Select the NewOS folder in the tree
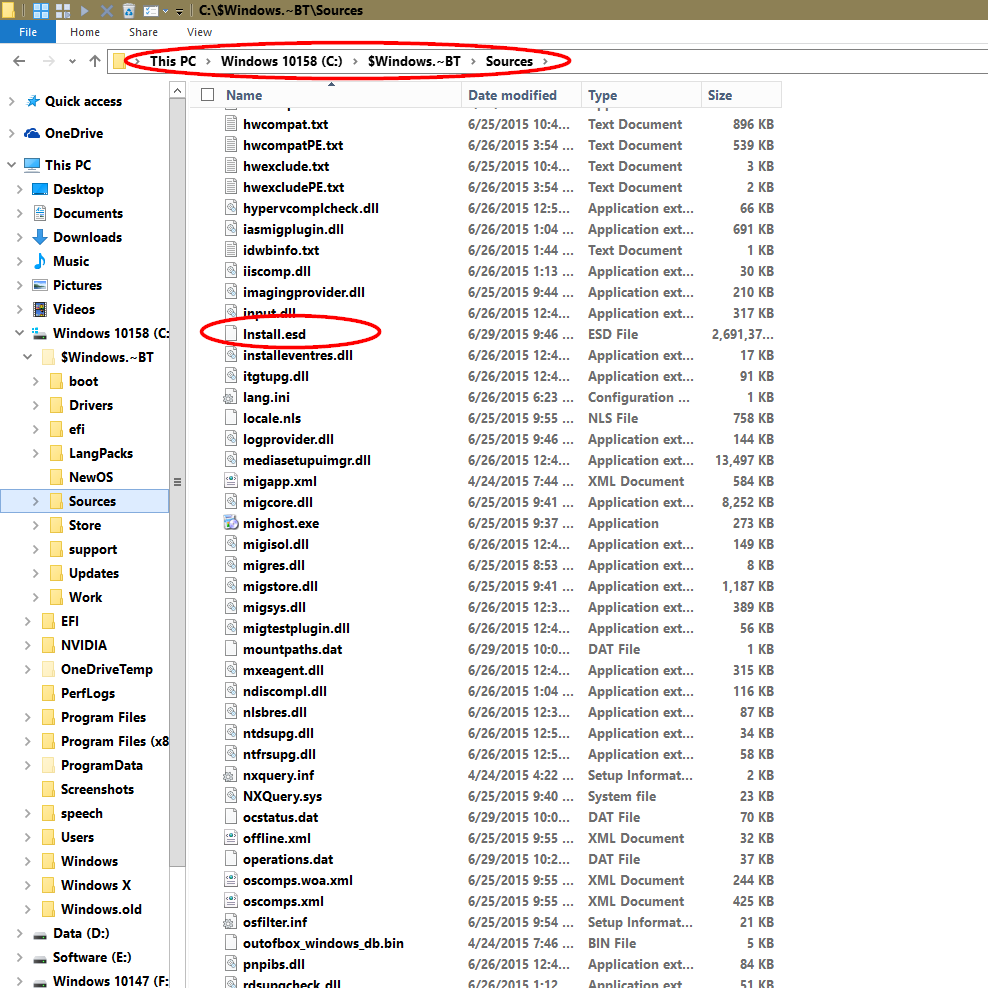 [91, 477]
